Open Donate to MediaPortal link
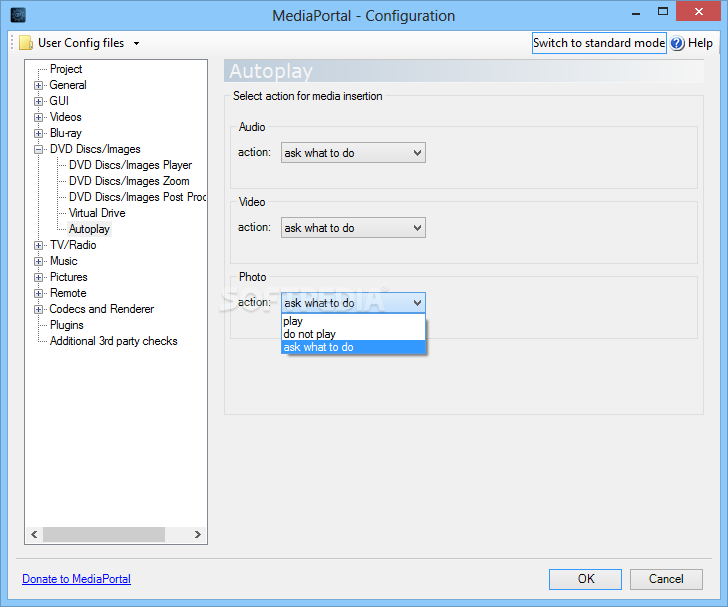The width and height of the screenshot is (728, 607). (77, 579)
